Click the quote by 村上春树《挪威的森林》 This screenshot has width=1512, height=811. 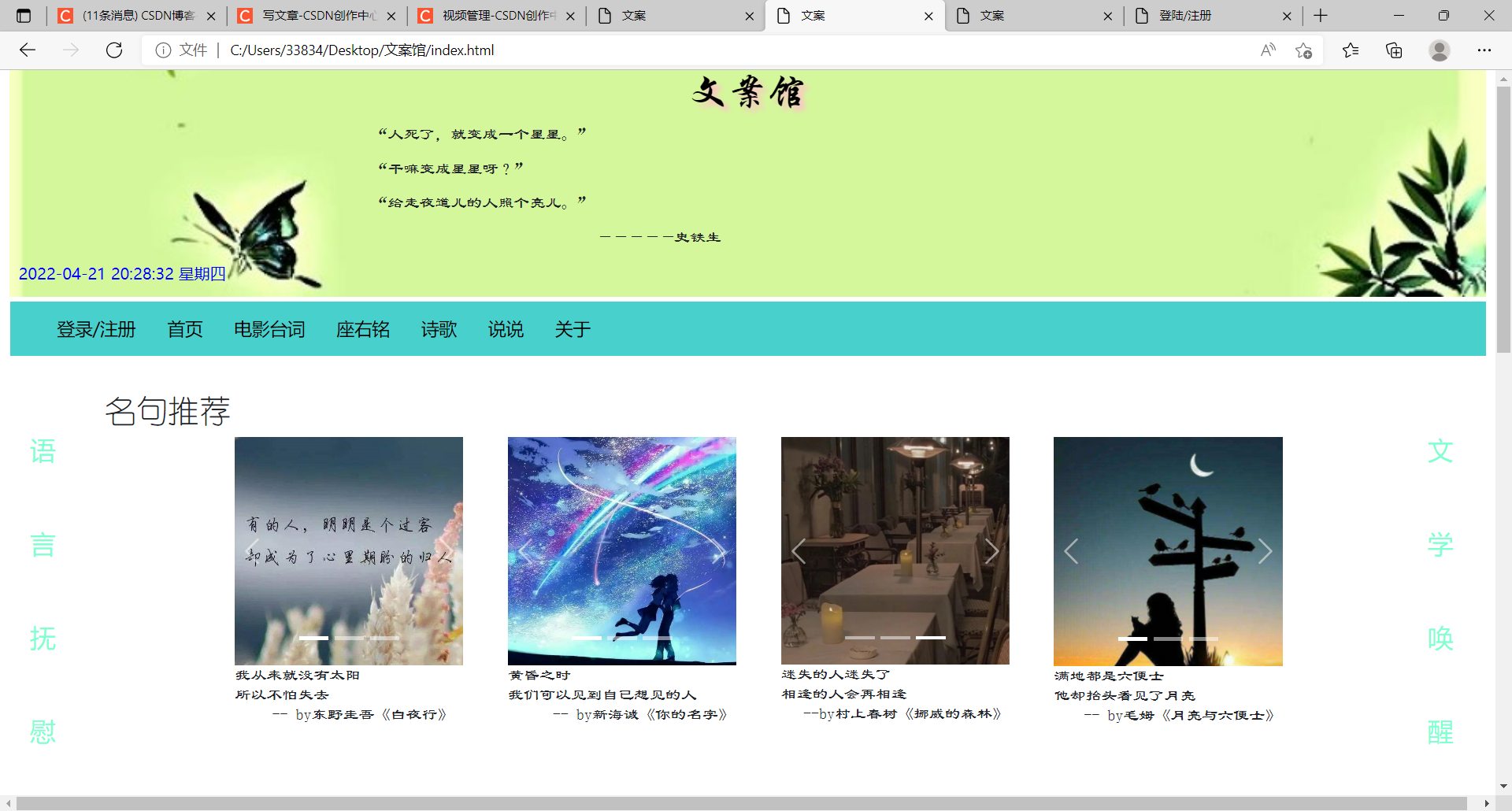click(x=891, y=694)
